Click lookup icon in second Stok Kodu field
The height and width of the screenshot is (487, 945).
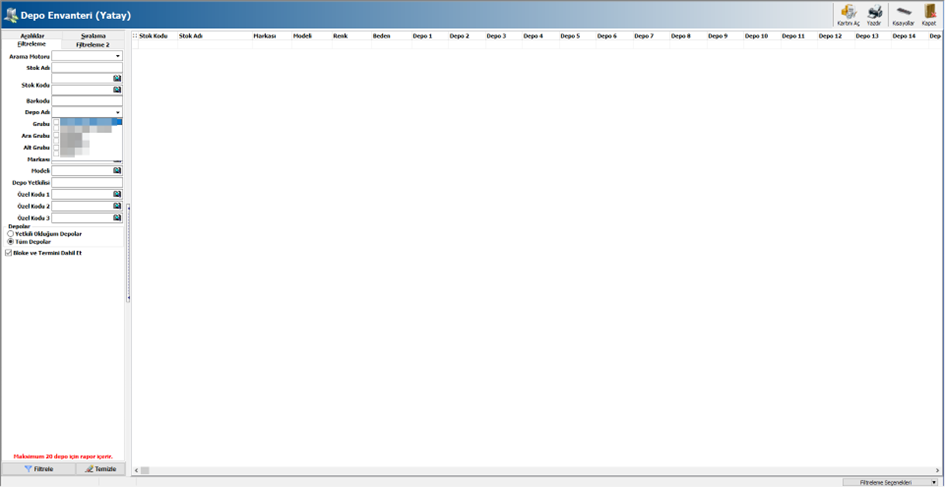point(118,90)
